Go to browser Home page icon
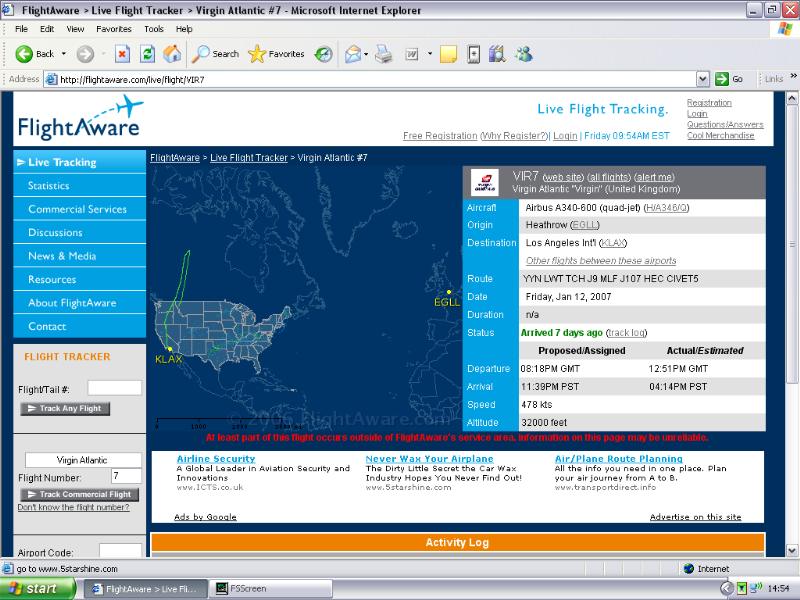Image resolution: width=800 pixels, height=600 pixels. (172, 54)
